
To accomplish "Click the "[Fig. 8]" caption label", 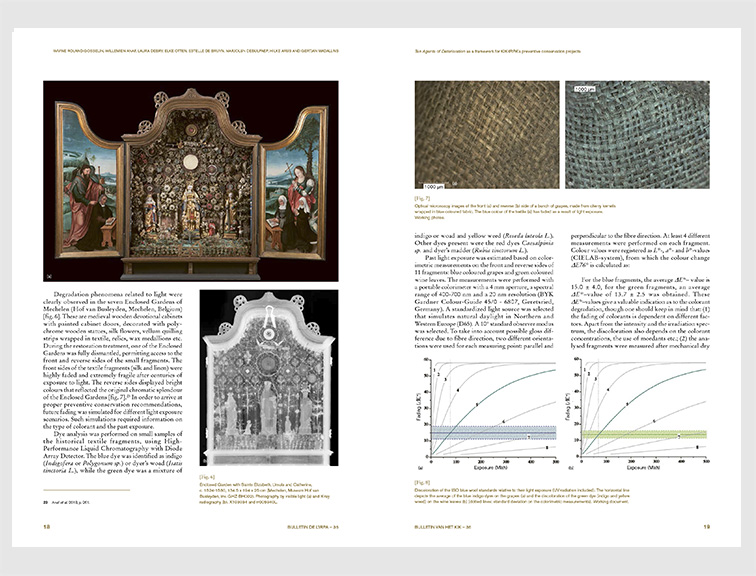I will click(x=422, y=482).
